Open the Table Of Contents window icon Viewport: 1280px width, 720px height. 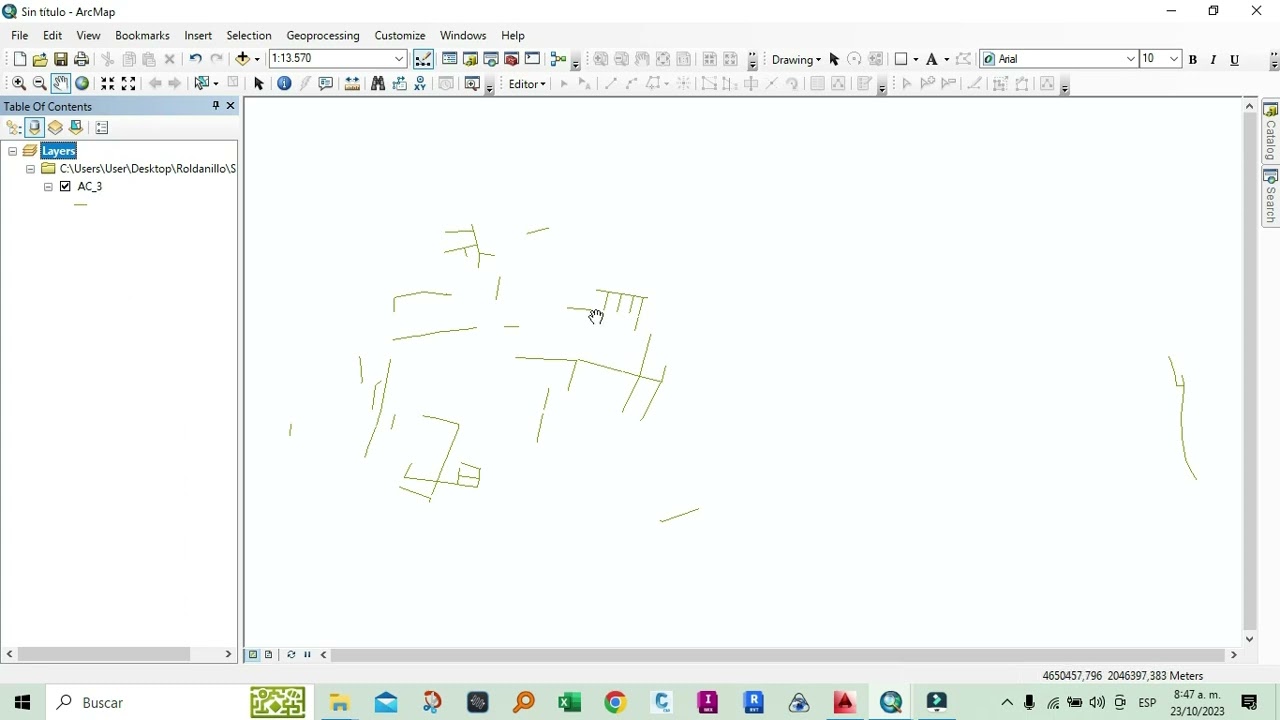450,59
